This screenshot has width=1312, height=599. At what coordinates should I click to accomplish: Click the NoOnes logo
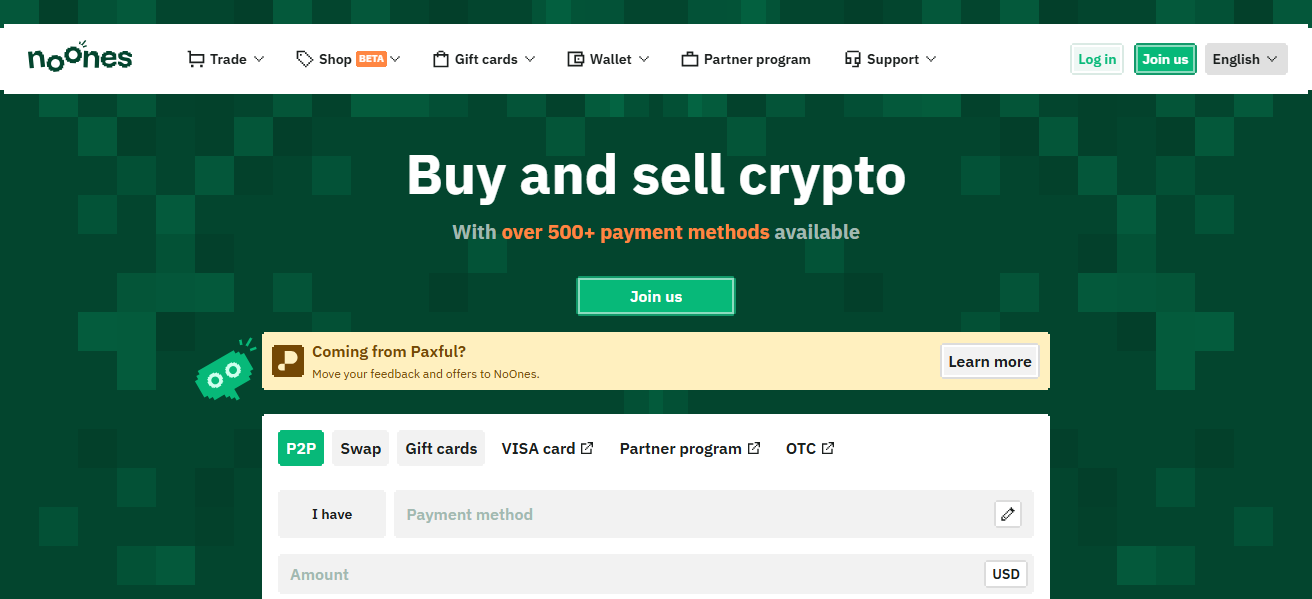coord(80,58)
